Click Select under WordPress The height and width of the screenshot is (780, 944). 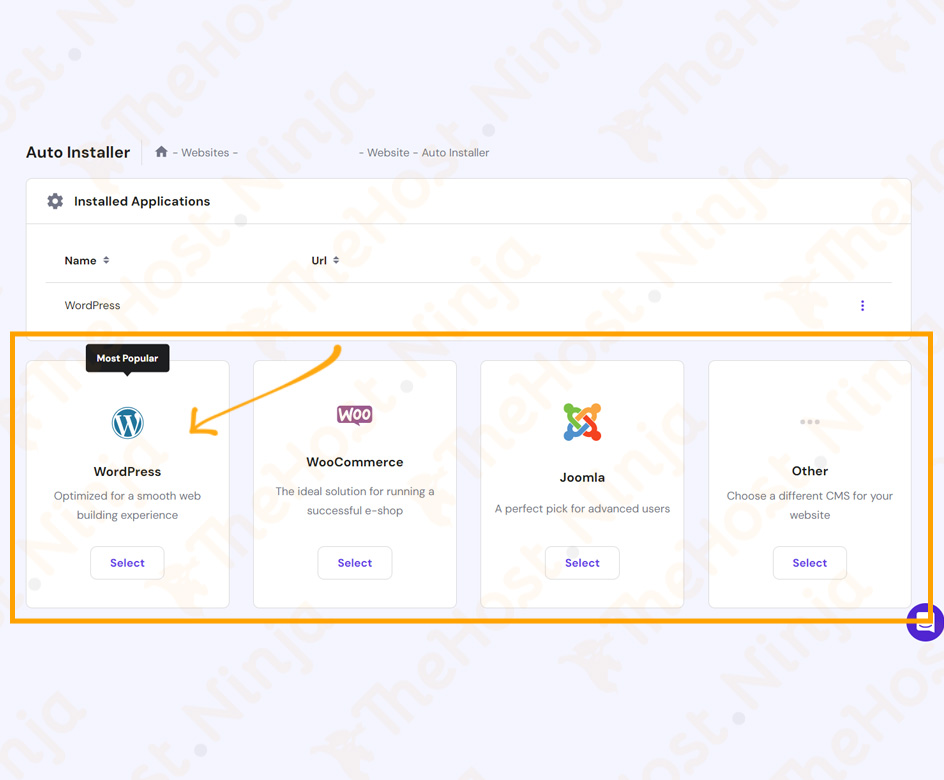click(x=127, y=563)
